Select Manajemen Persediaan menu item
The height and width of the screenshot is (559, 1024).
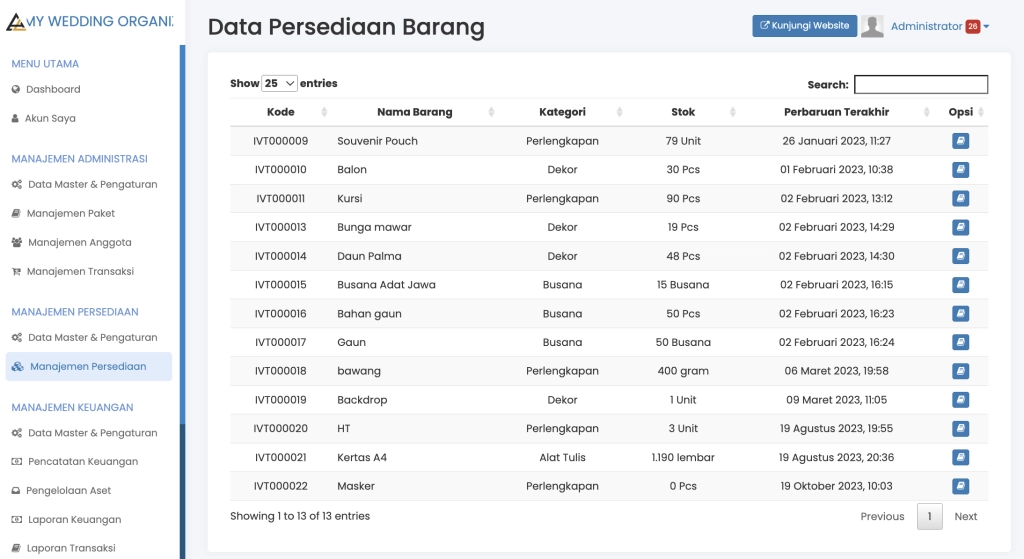pos(89,366)
